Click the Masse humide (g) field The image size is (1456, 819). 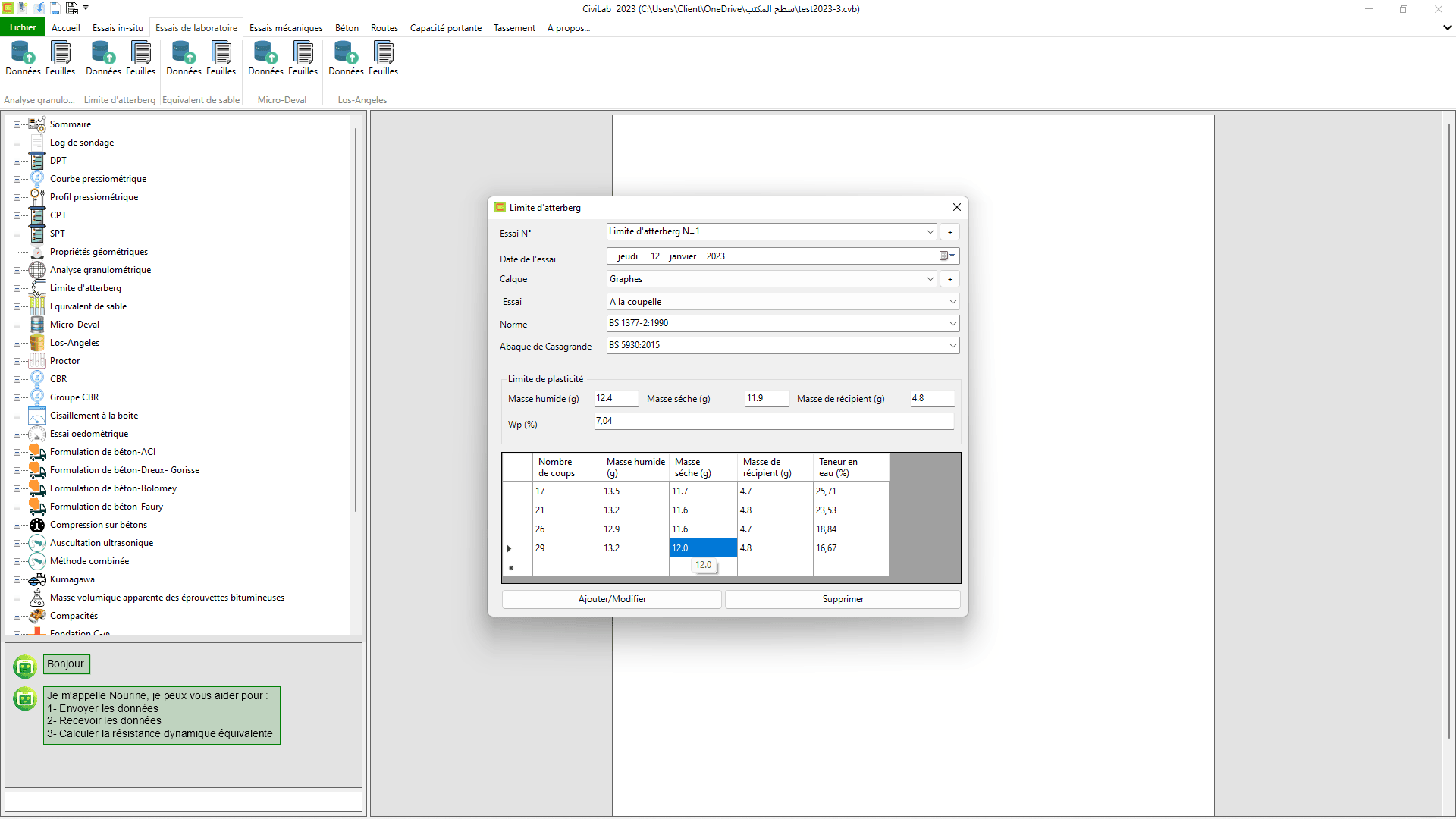pos(616,398)
